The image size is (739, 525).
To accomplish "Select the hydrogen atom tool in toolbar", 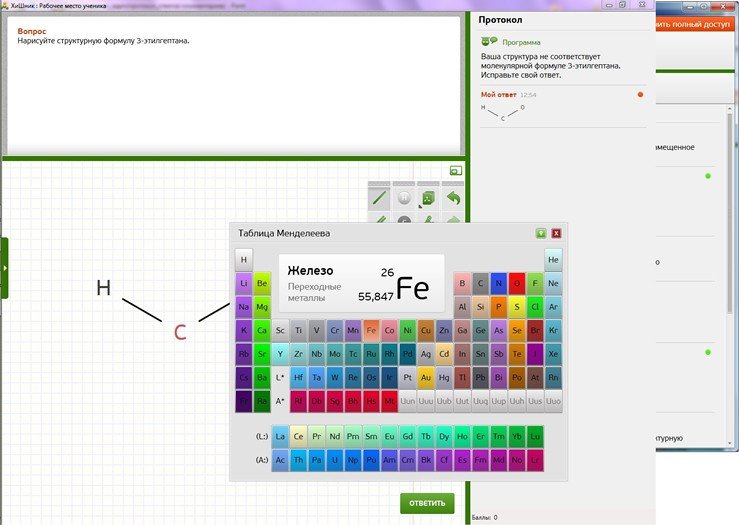I will [404, 198].
